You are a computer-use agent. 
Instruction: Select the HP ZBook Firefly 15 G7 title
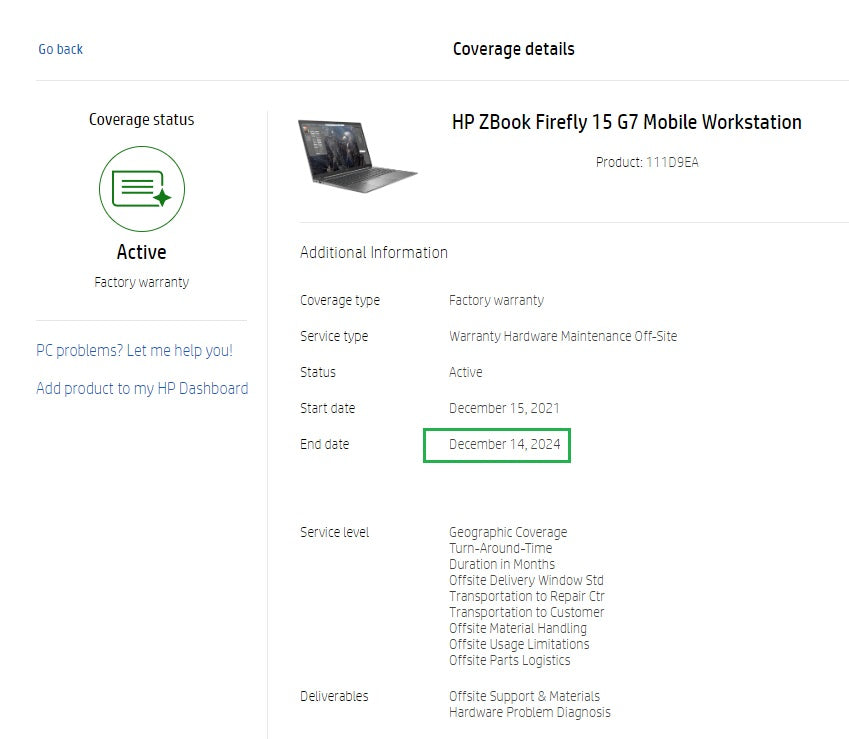(x=626, y=122)
